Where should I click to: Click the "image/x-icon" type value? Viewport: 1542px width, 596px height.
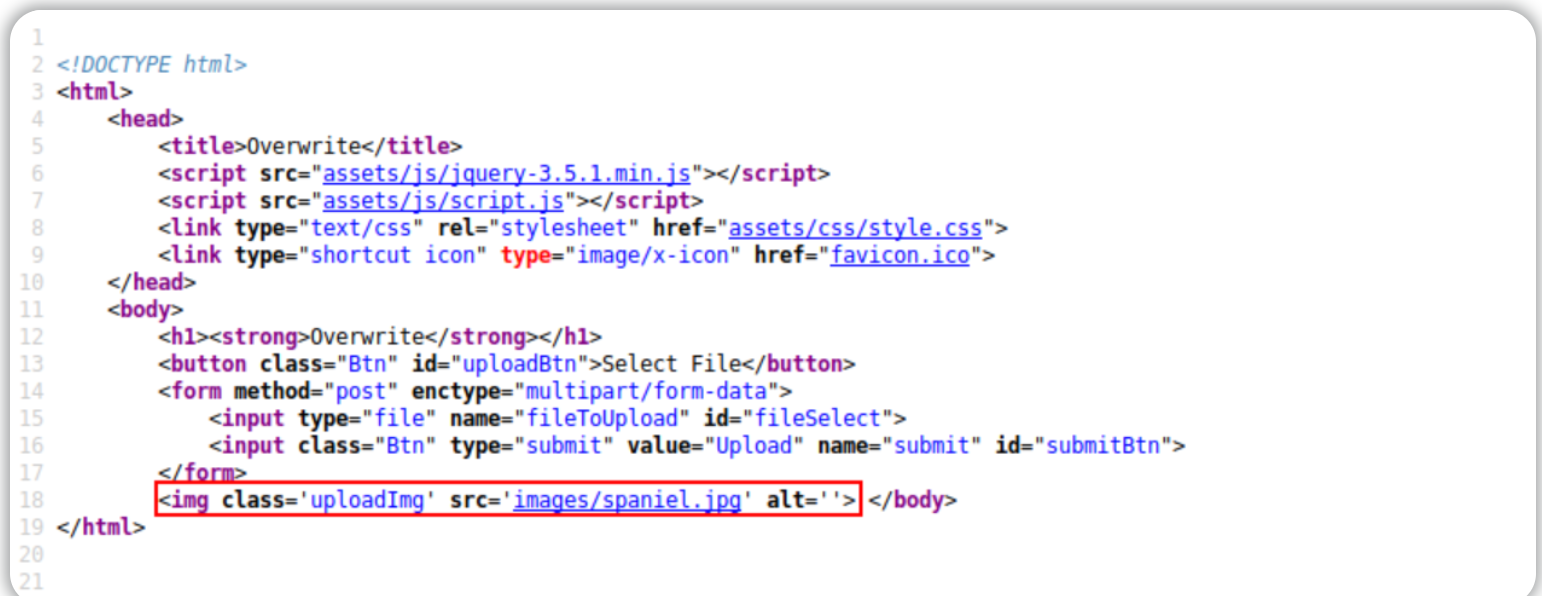pyautogui.click(x=653, y=255)
